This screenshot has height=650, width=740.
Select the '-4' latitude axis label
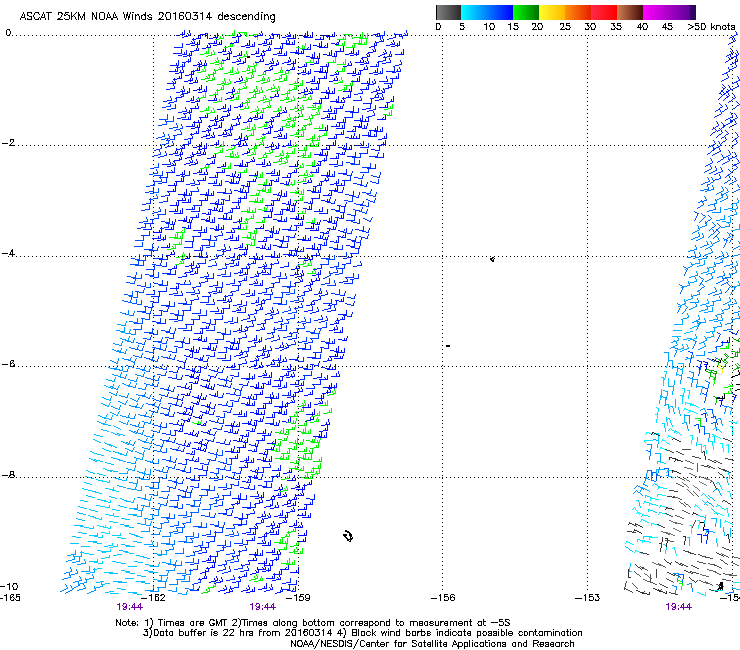(8, 253)
